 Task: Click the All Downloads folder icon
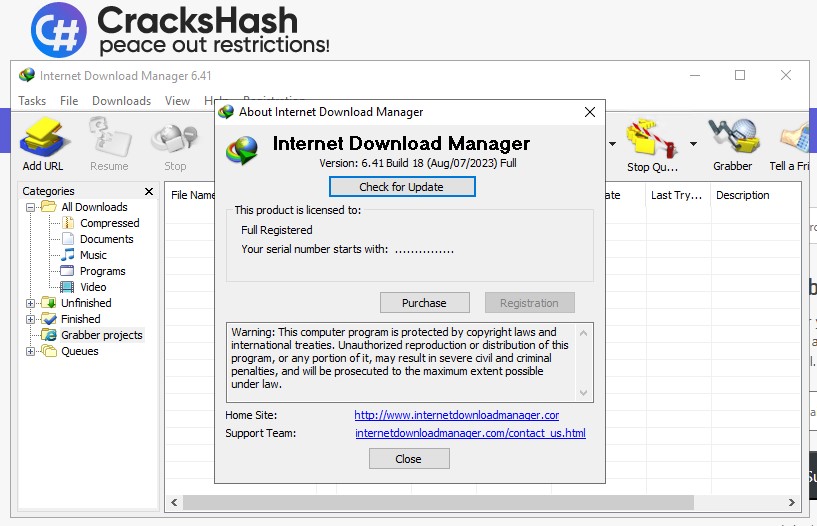coord(49,207)
